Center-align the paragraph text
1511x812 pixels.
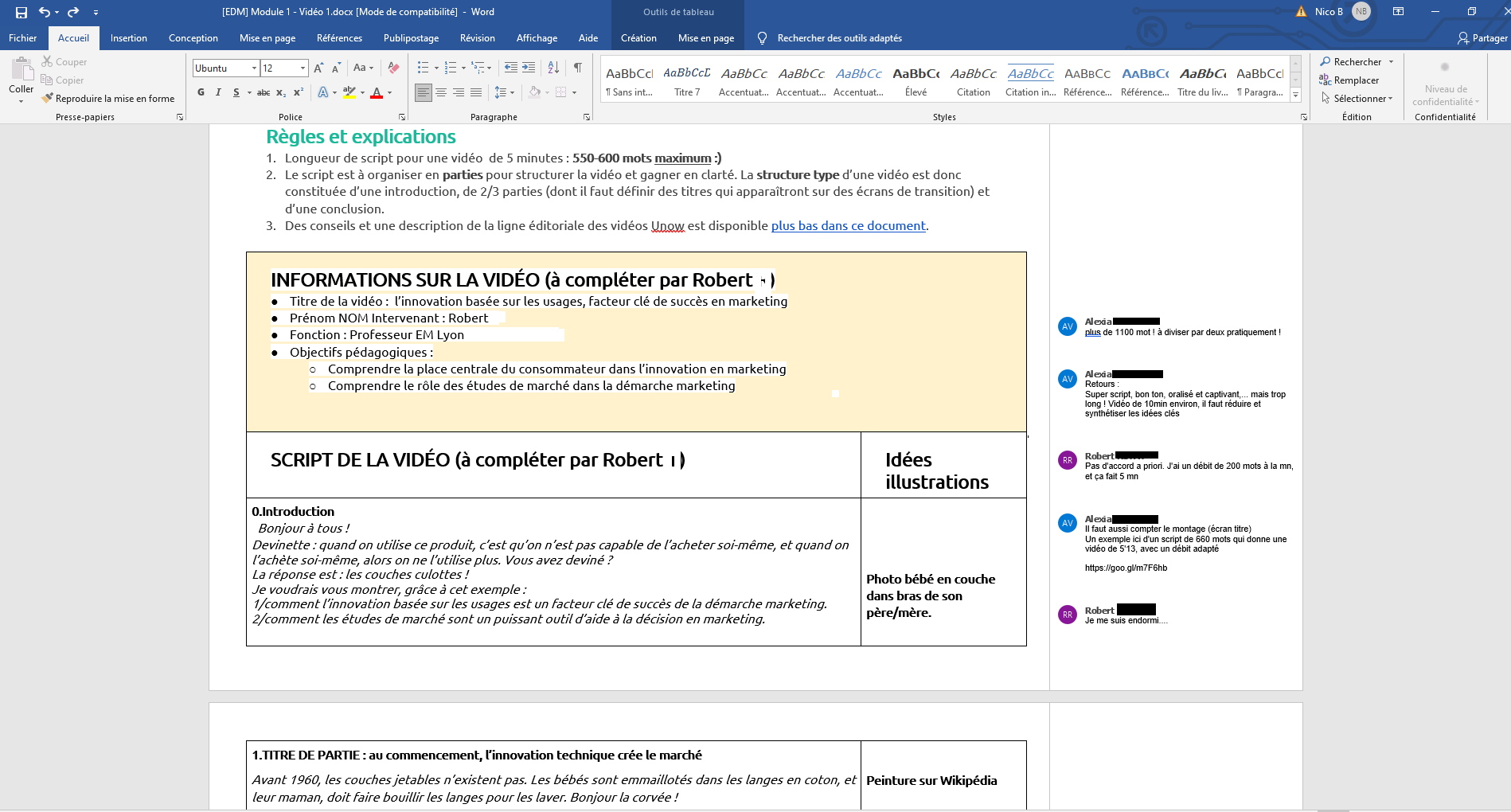[x=441, y=92]
